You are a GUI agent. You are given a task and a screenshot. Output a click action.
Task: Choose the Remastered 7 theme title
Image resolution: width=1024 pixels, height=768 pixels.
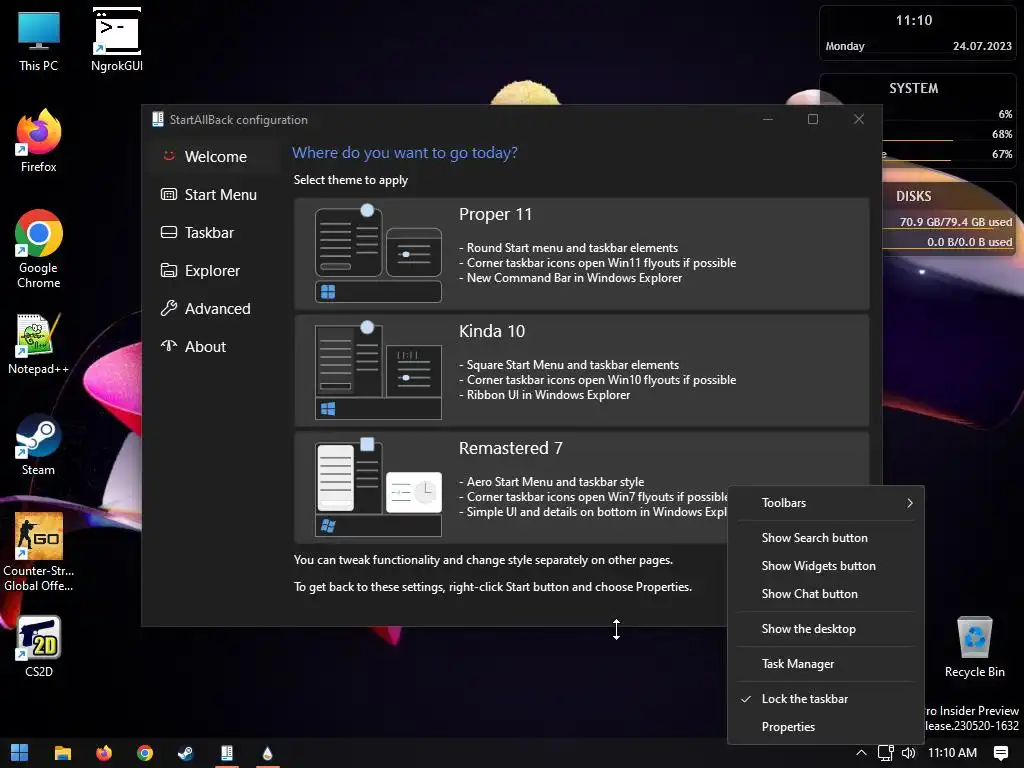click(x=510, y=448)
